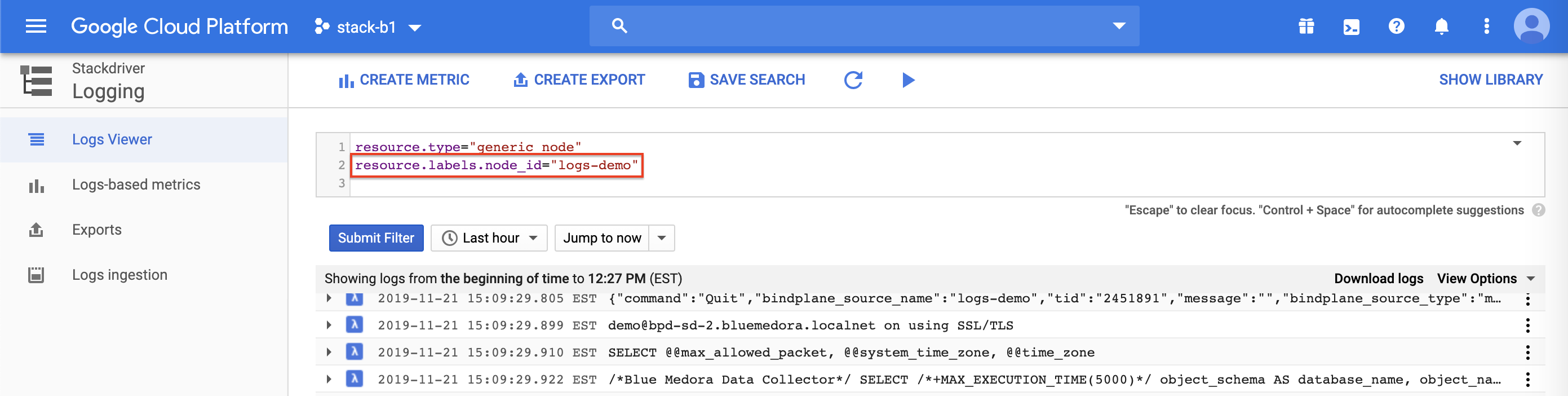The height and width of the screenshot is (396, 1568).
Task: Open Logs ingestion in sidebar
Action: tap(144, 275)
